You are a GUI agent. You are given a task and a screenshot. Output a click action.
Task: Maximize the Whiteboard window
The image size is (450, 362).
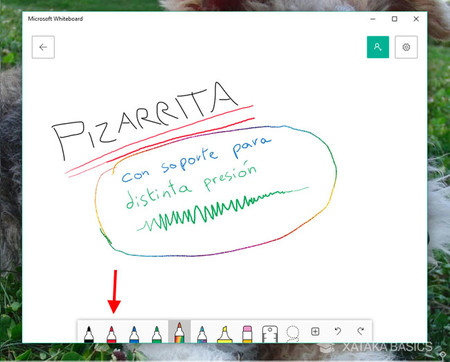click(394, 19)
